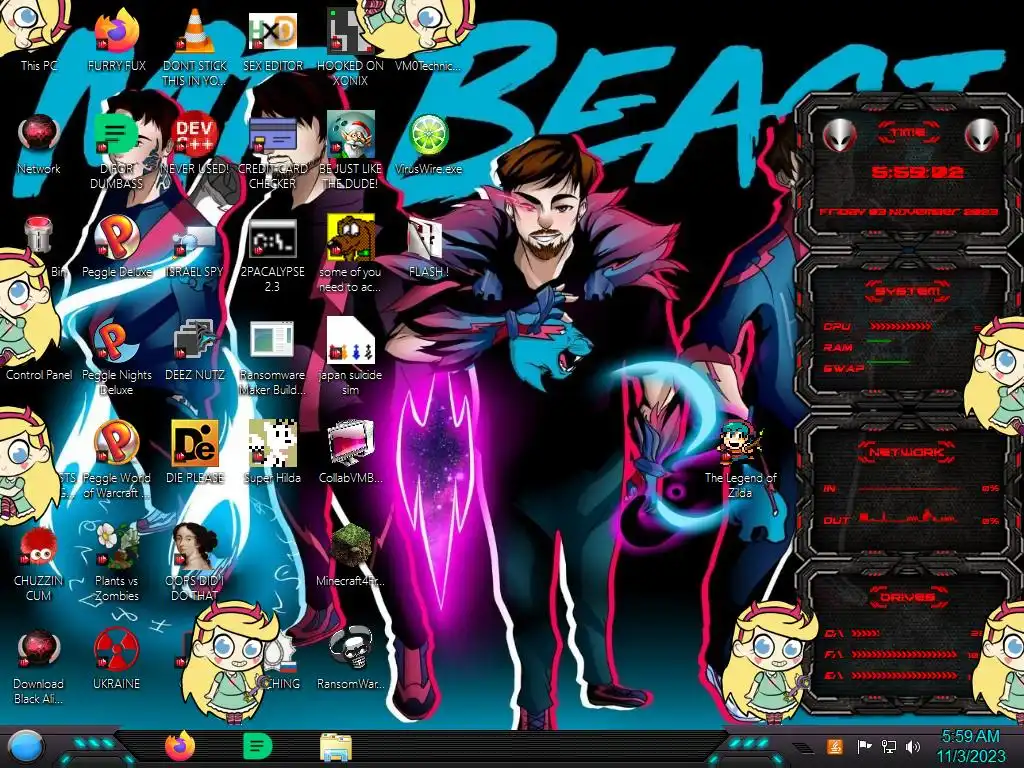
Task: Open network status tray icon
Action: (888, 746)
